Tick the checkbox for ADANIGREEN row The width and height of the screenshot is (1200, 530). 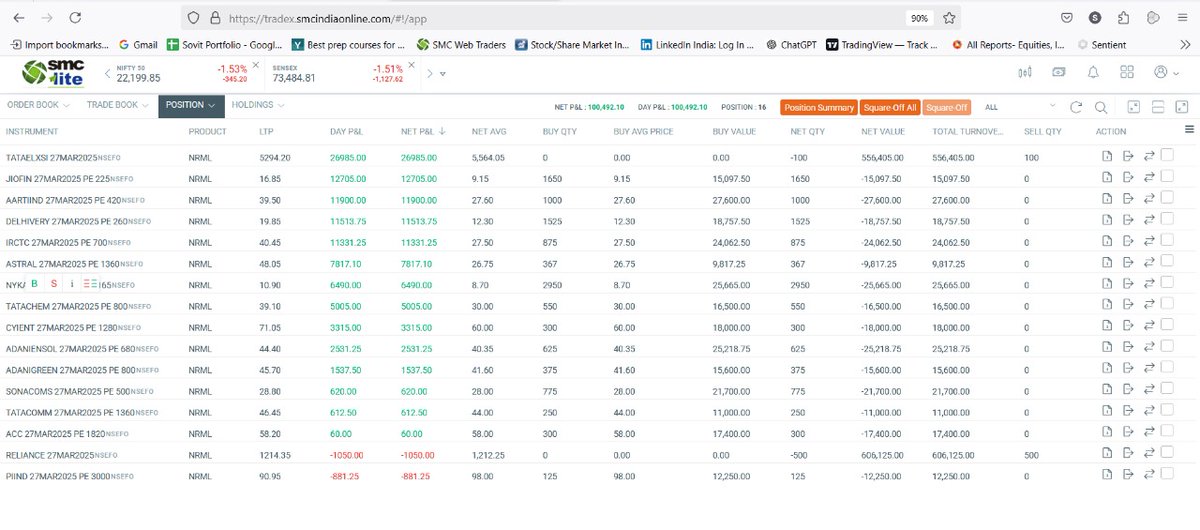coord(1167,368)
